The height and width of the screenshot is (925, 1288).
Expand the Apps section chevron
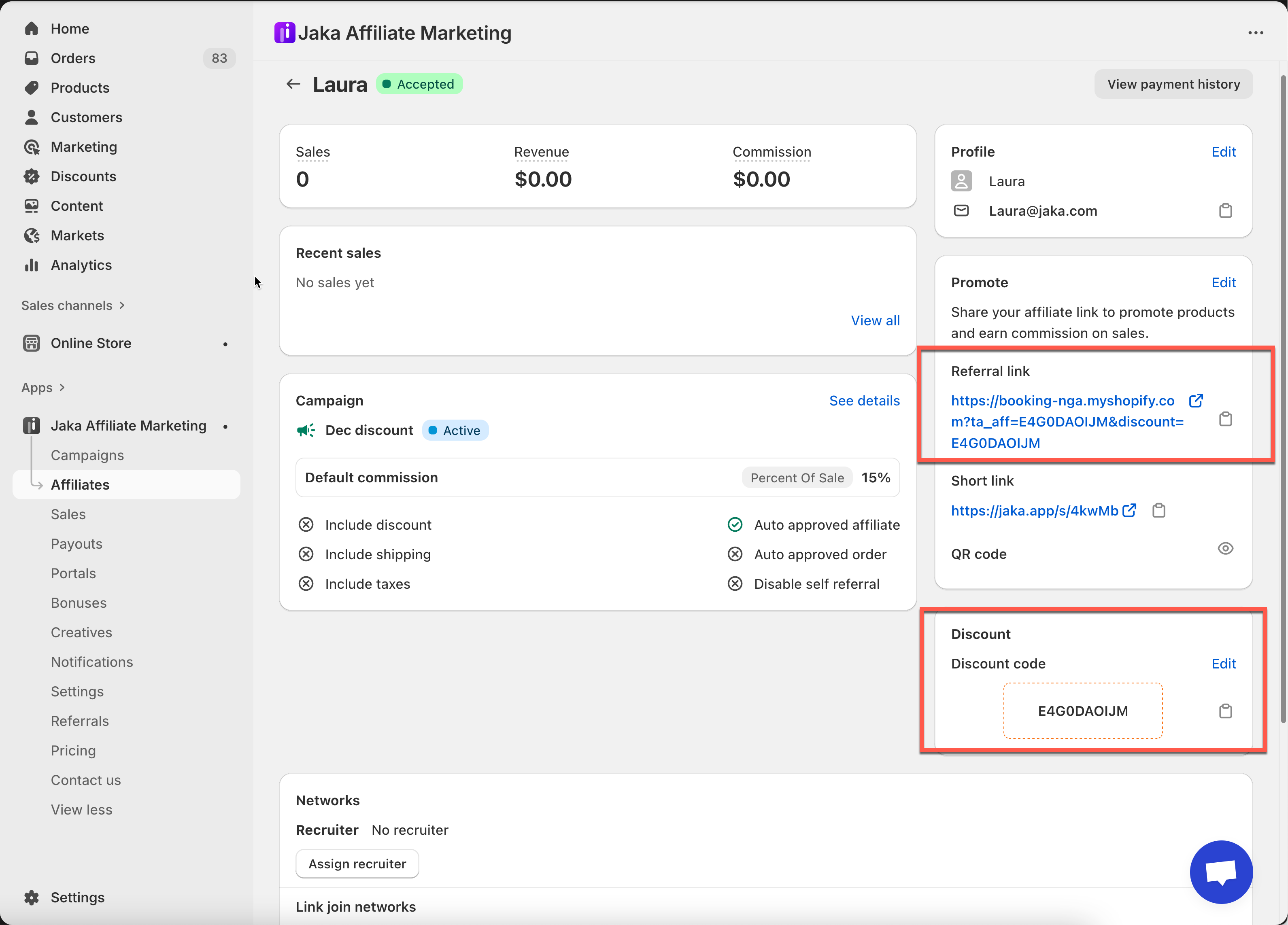(62, 387)
